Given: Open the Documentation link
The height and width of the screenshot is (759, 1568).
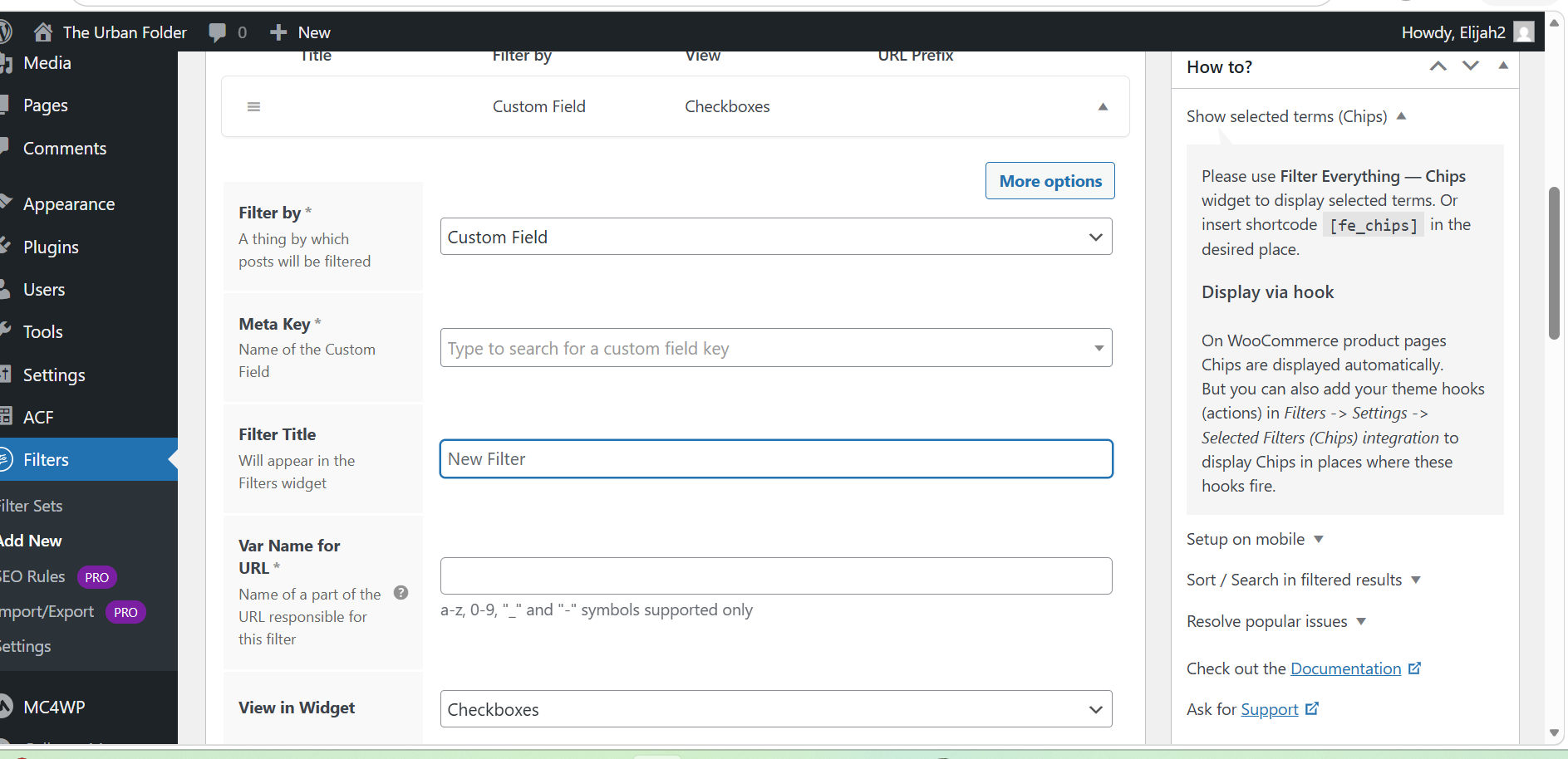Looking at the screenshot, I should [1345, 668].
